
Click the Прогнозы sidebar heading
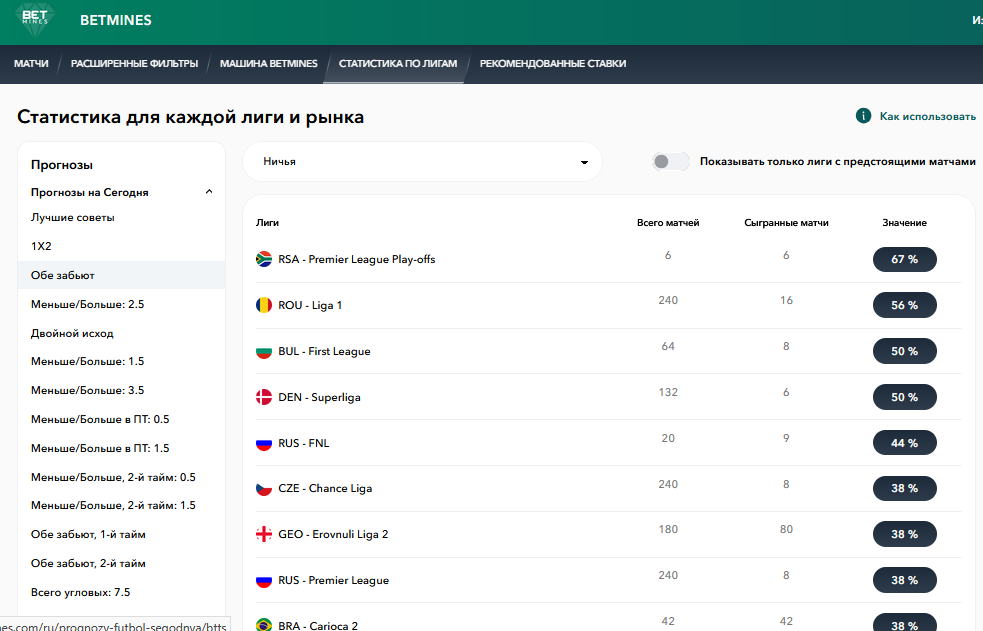pos(62,165)
